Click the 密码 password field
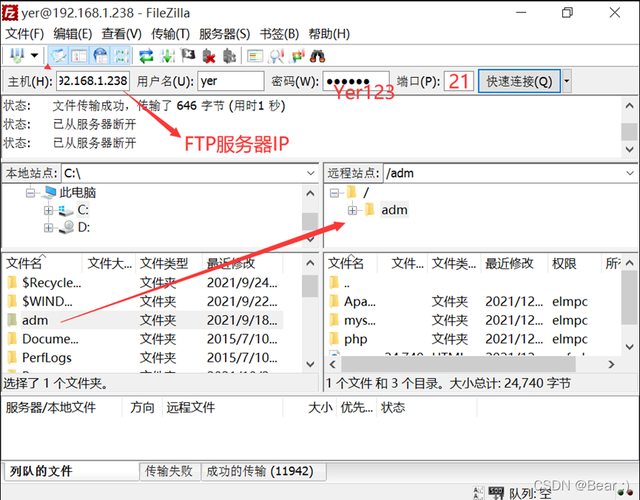Viewport: 640px width, 500px height. pos(356,81)
